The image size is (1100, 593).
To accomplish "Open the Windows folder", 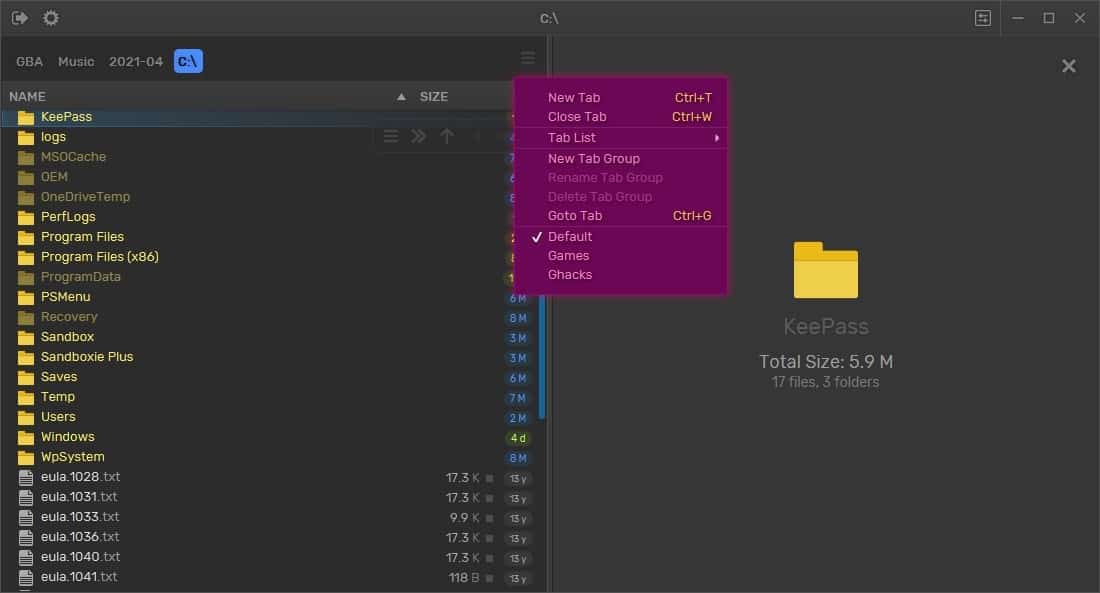I will [66, 437].
